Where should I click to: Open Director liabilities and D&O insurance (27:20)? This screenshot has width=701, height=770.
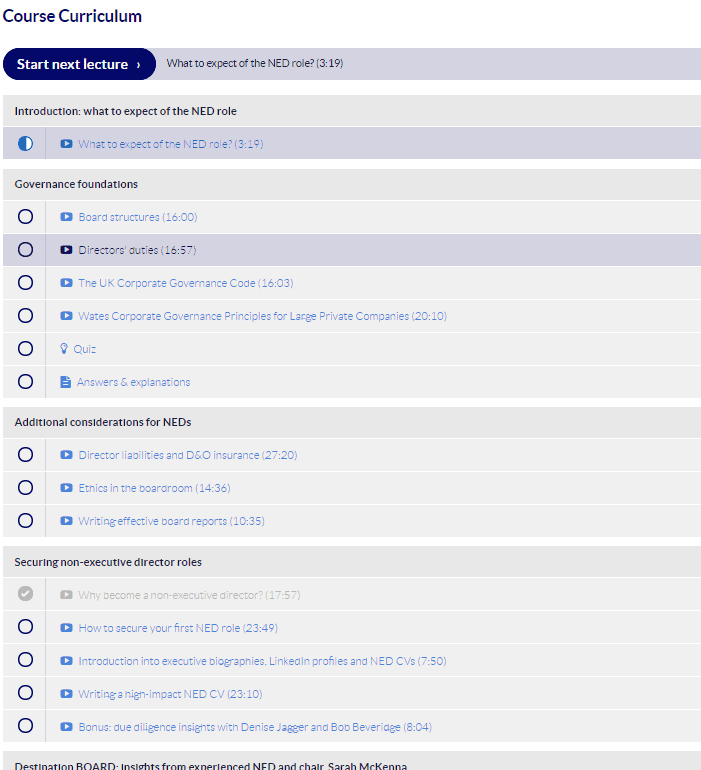tap(188, 455)
